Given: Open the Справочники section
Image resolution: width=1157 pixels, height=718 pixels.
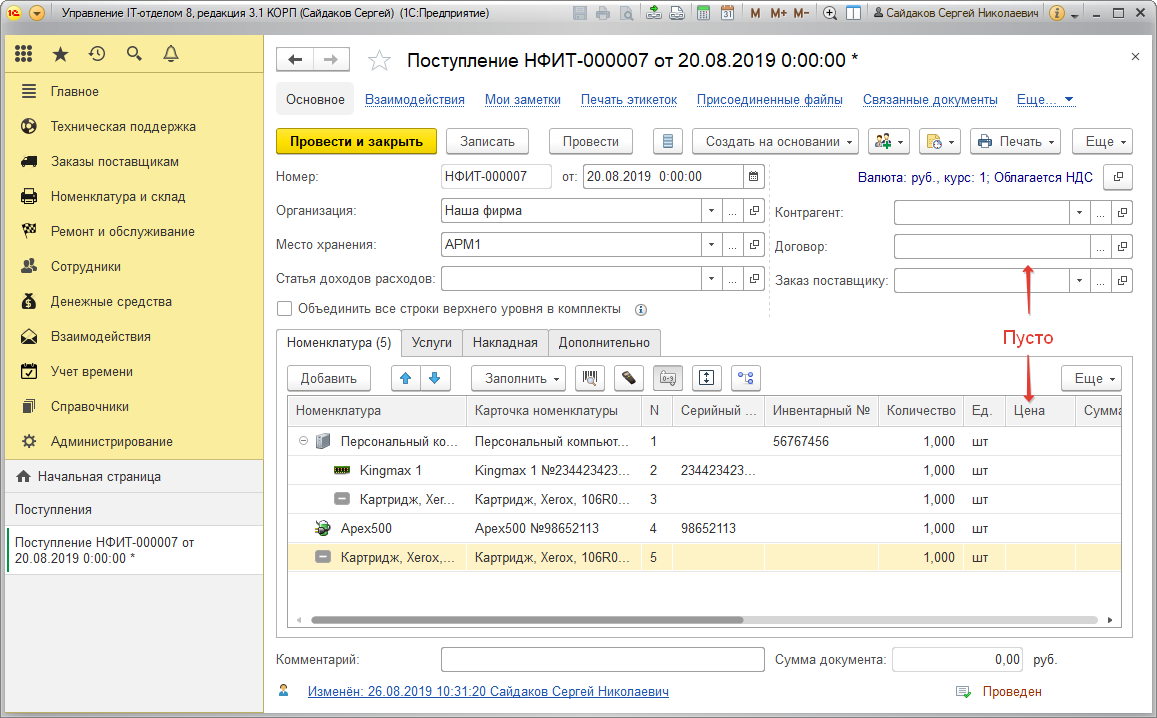Looking at the screenshot, I should coord(90,406).
